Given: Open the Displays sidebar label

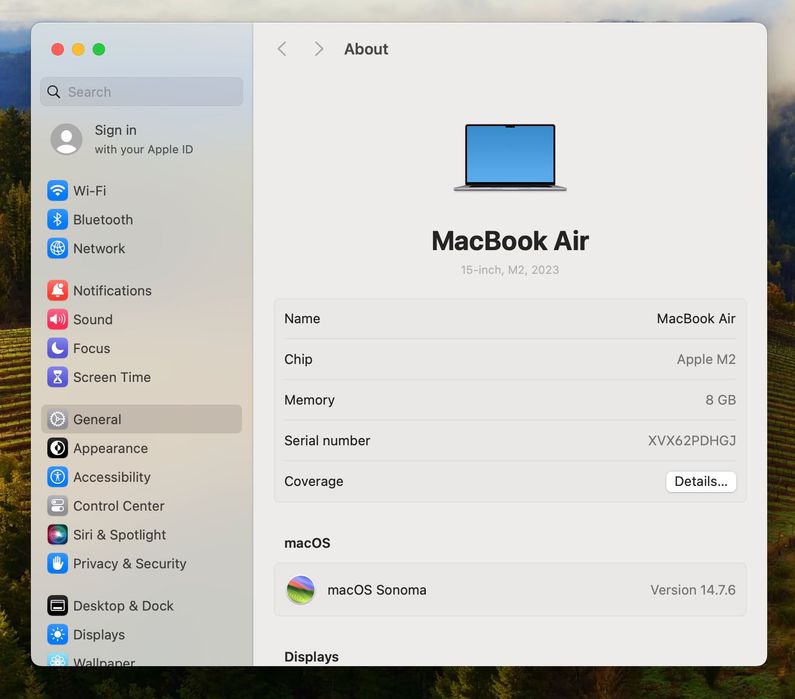Looking at the screenshot, I should 99,635.
